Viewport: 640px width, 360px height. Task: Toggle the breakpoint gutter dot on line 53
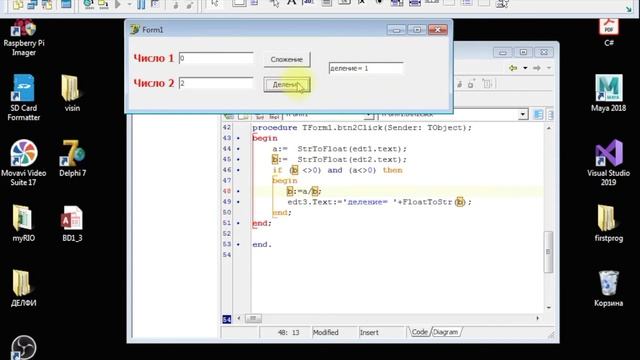point(238,244)
